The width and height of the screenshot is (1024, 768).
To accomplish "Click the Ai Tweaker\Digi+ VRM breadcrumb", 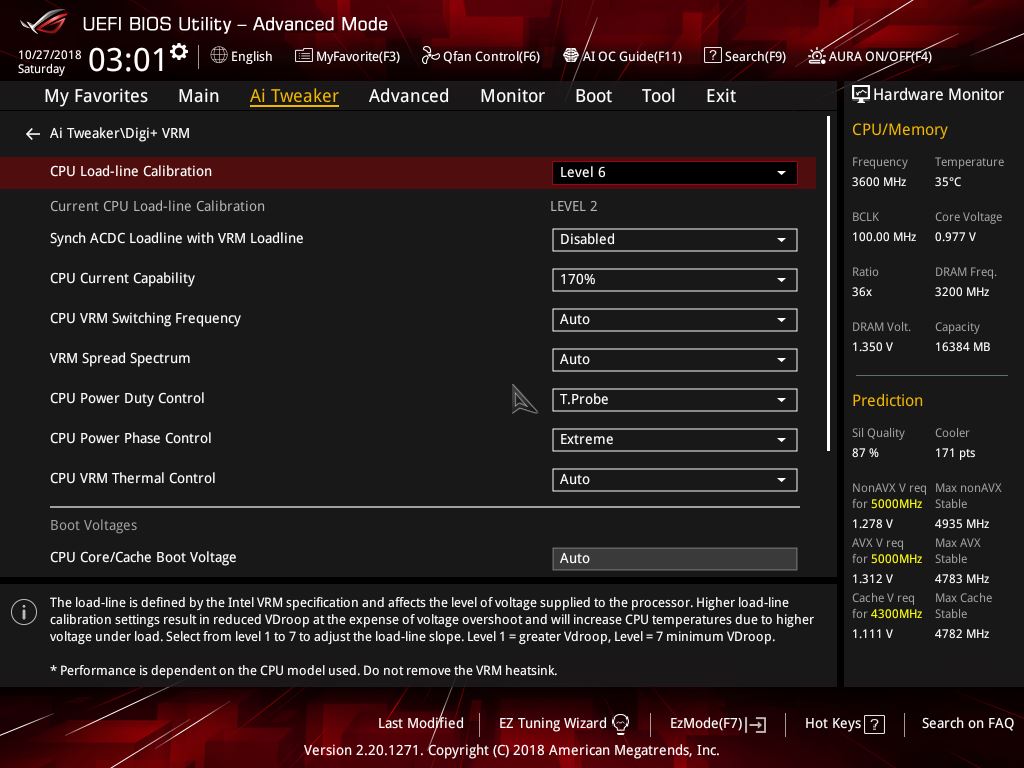I will tap(120, 133).
